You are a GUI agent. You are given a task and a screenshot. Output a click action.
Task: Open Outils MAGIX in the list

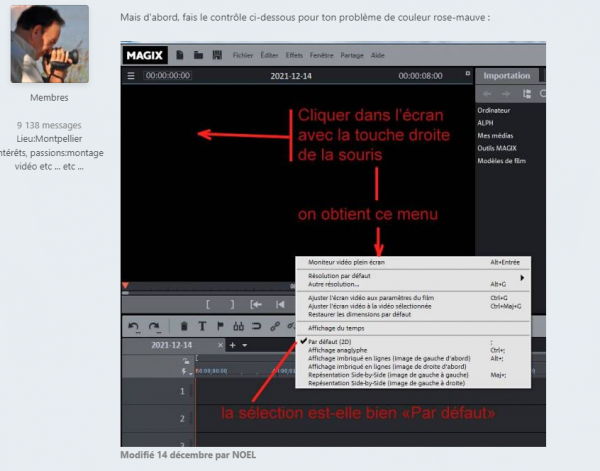[497, 148]
